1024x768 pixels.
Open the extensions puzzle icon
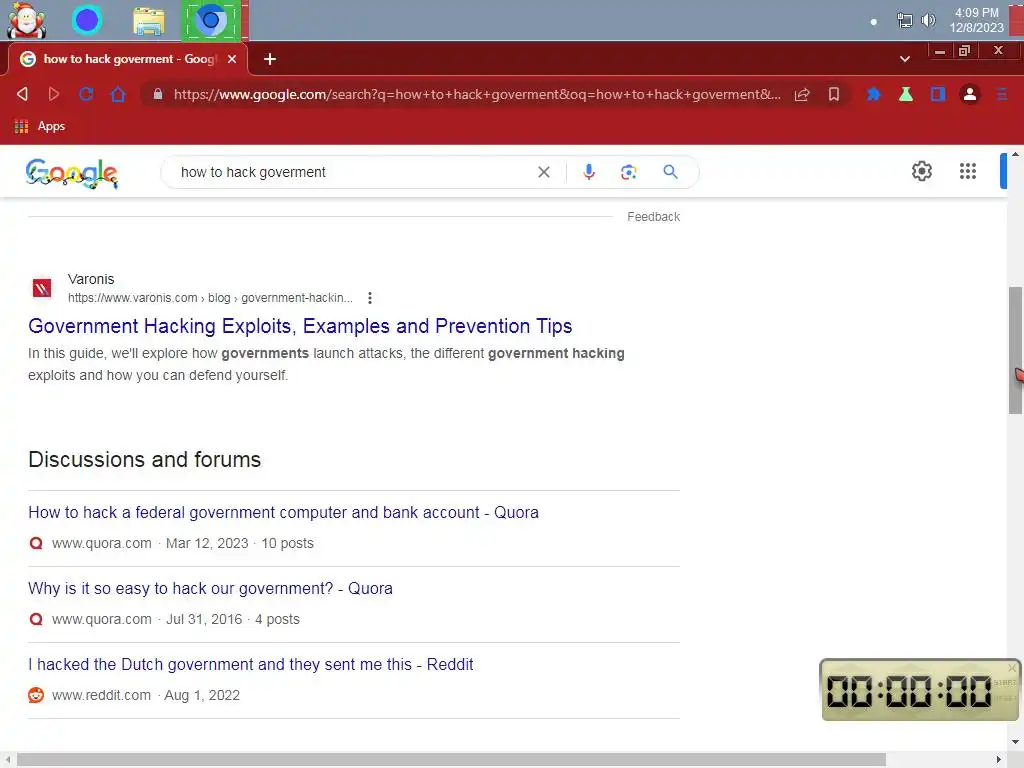(x=873, y=94)
